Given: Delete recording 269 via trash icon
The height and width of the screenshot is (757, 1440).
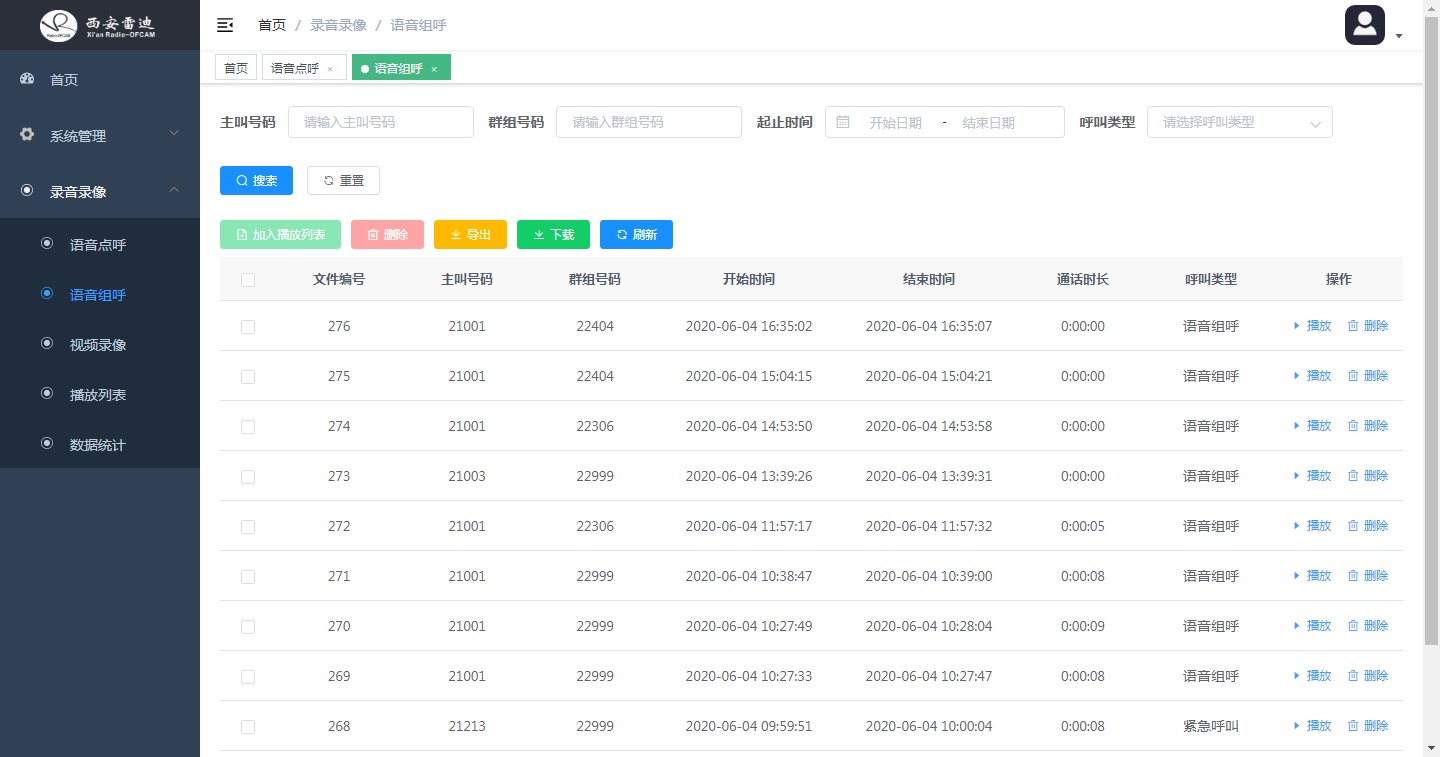Looking at the screenshot, I should [x=1368, y=676].
